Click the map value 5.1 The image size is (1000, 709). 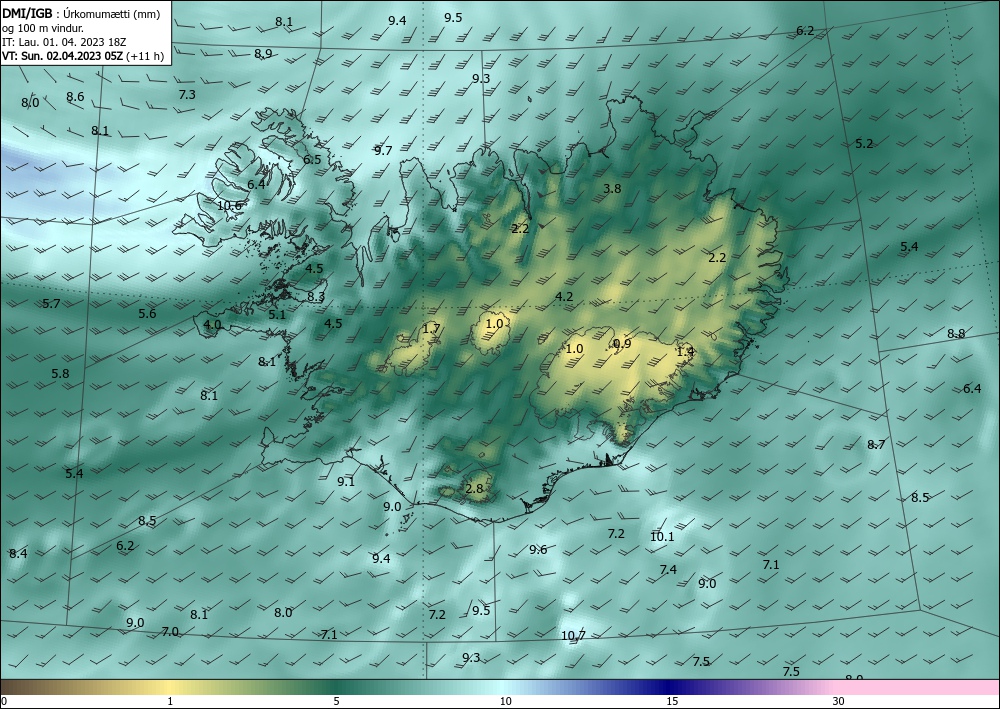click(277, 314)
